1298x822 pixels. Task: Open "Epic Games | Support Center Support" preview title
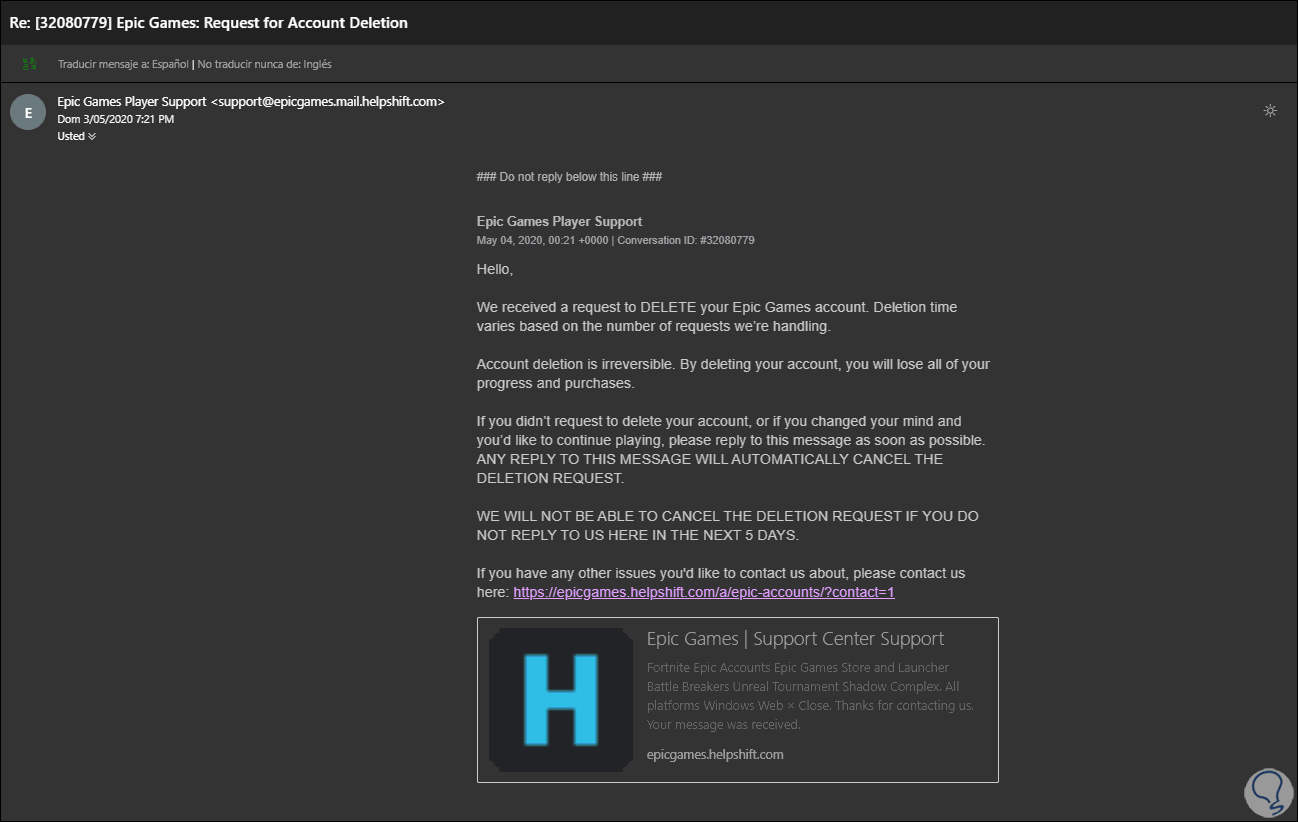tap(795, 639)
